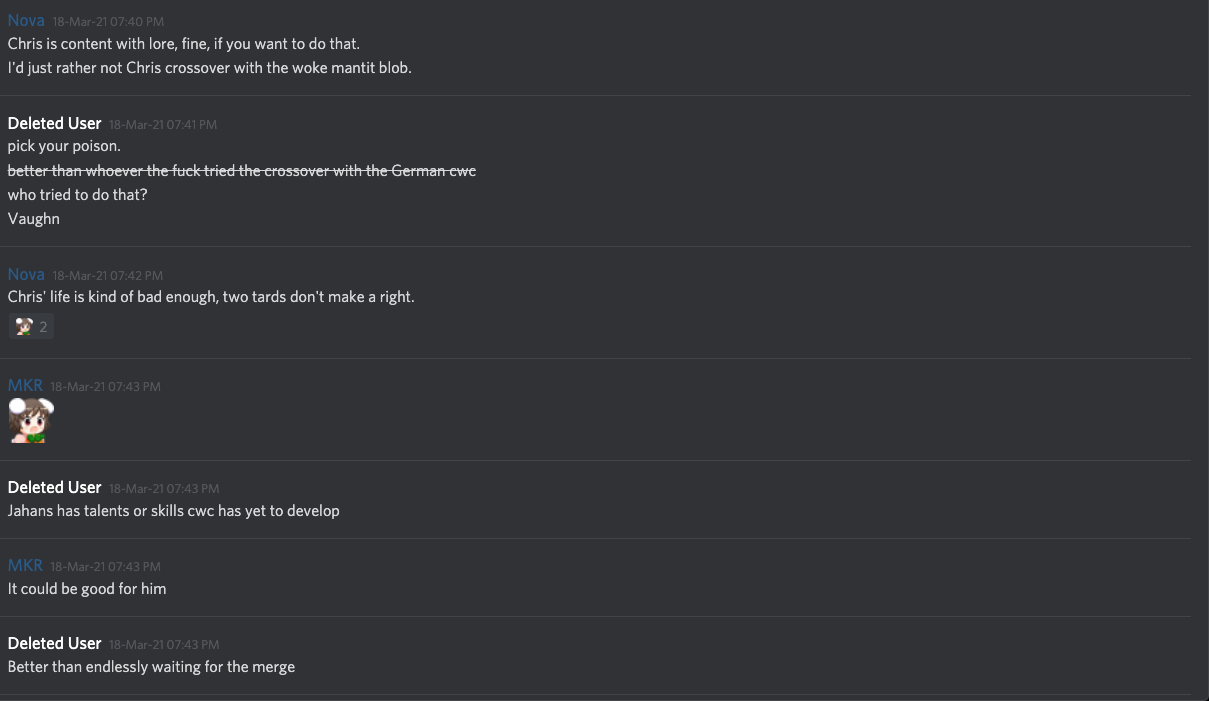Click the 07:40 PM timestamp

tap(108, 21)
